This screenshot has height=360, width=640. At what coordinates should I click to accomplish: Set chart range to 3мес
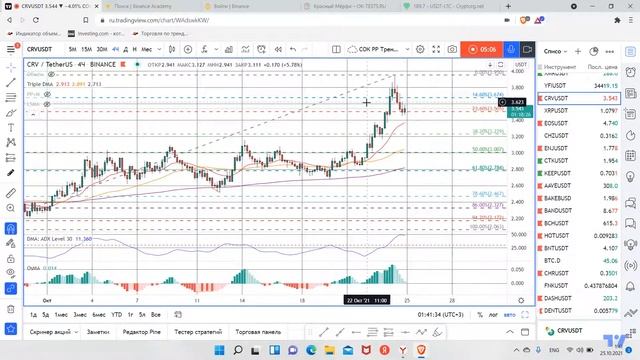80,315
